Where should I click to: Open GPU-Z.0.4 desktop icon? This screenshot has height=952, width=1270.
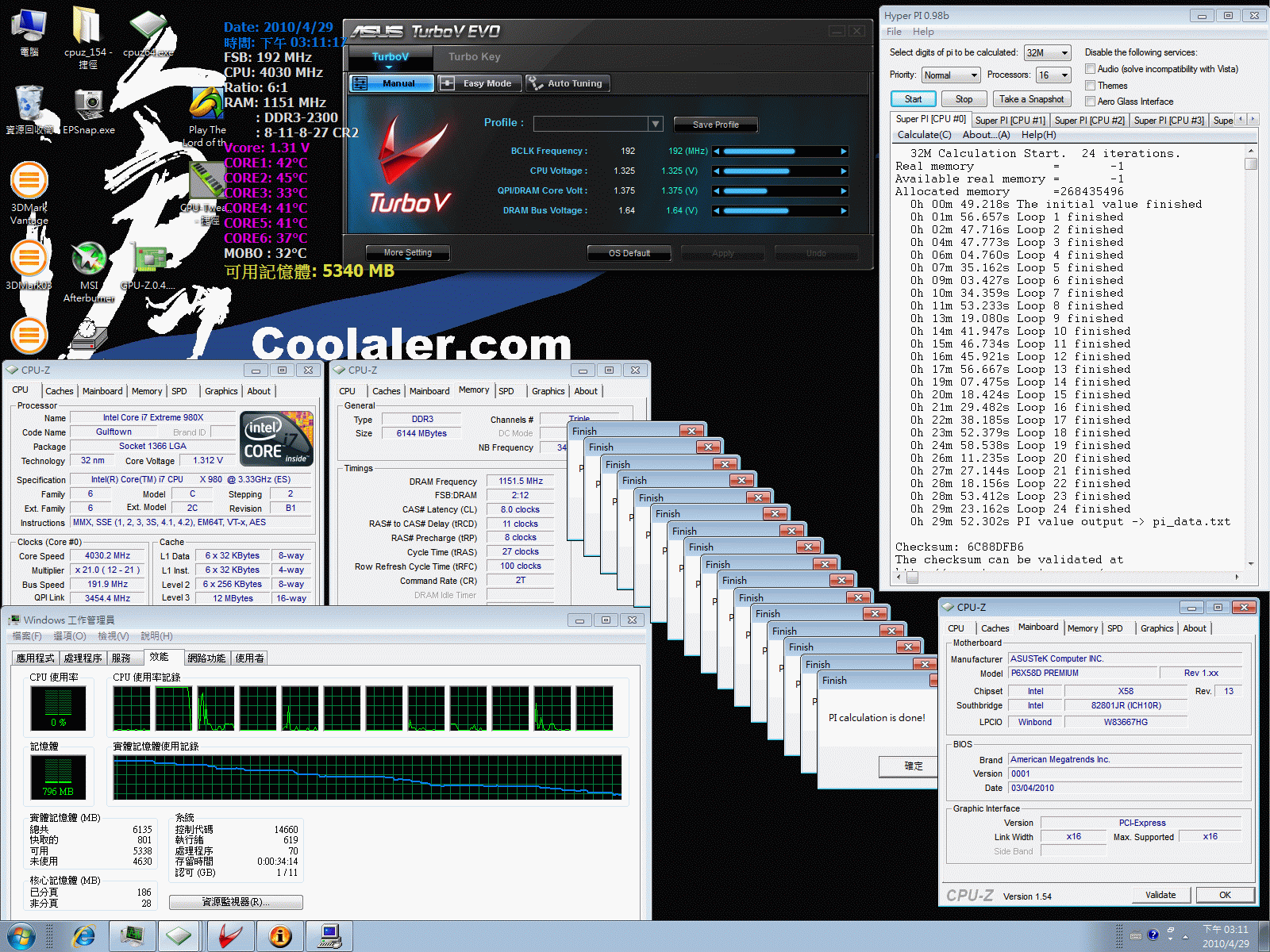[148, 265]
